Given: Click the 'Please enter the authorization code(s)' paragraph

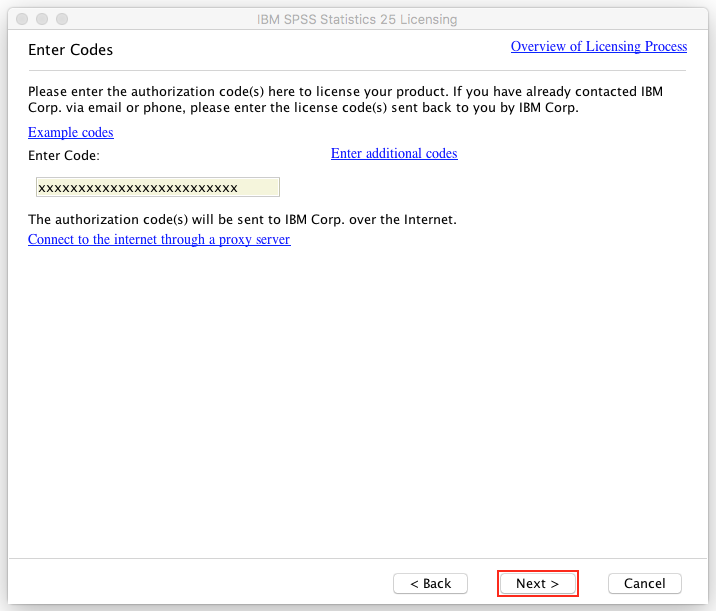Looking at the screenshot, I should 346,100.
